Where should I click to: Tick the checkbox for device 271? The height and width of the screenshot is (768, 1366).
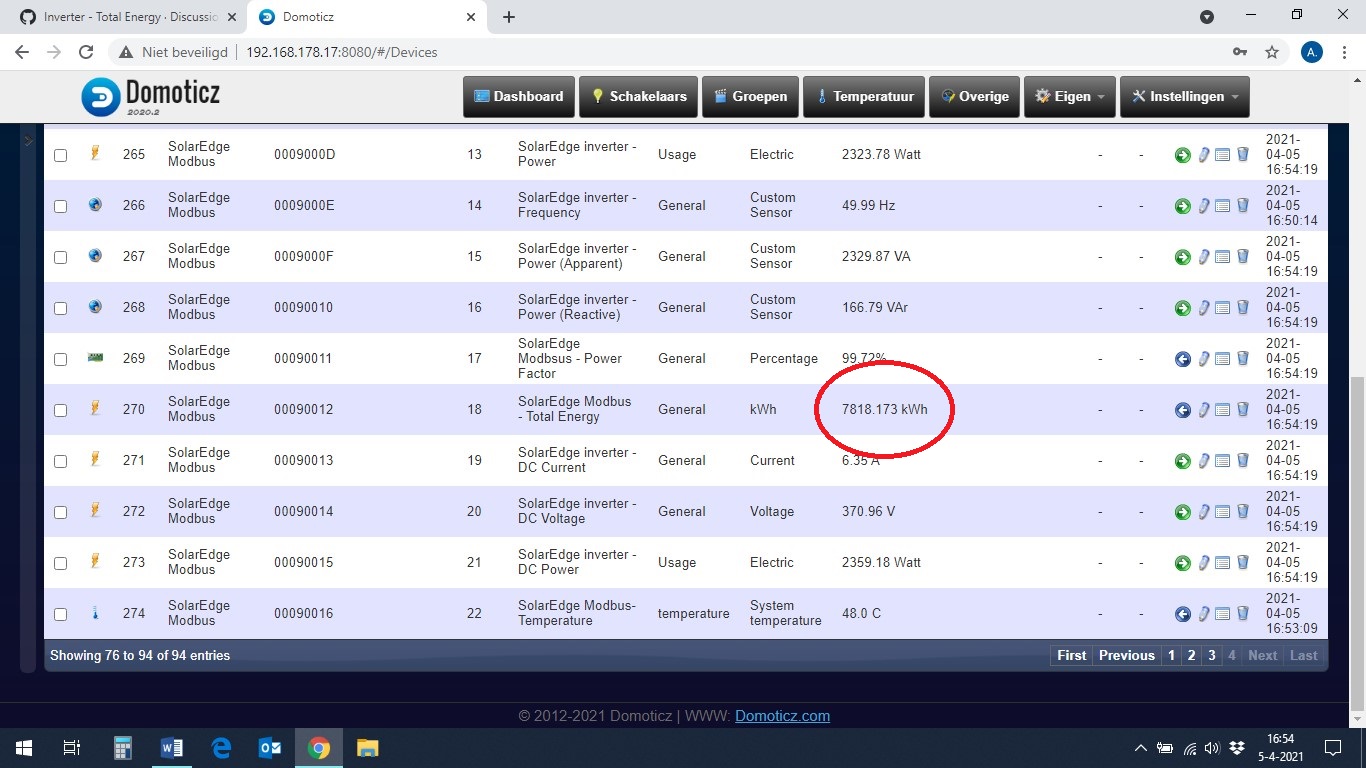tap(61, 461)
